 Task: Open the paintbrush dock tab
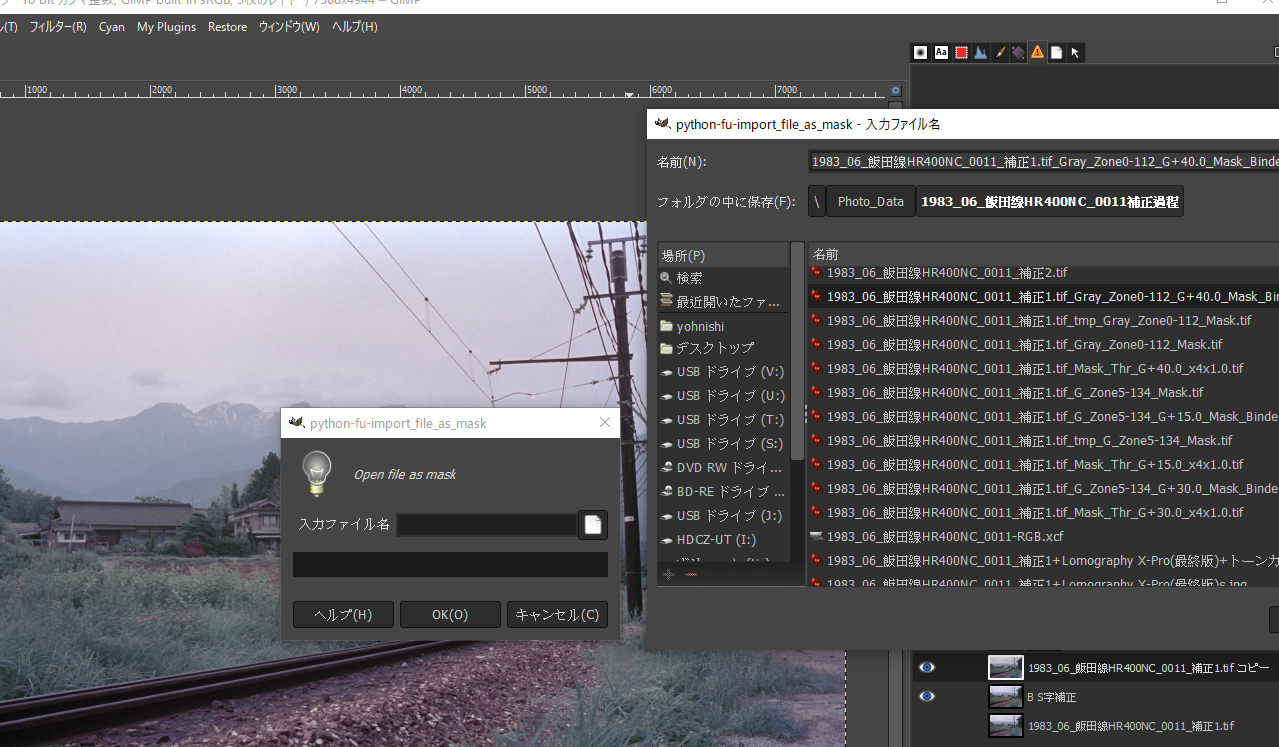pyautogui.click(x=999, y=53)
